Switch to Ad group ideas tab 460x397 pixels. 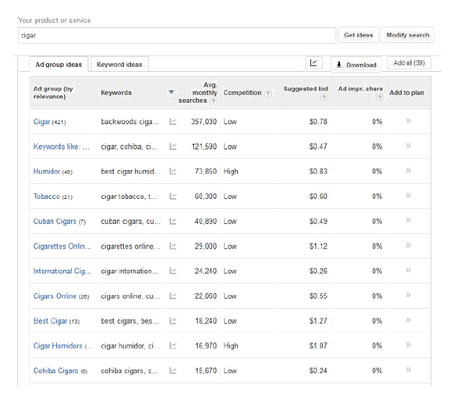[59, 64]
